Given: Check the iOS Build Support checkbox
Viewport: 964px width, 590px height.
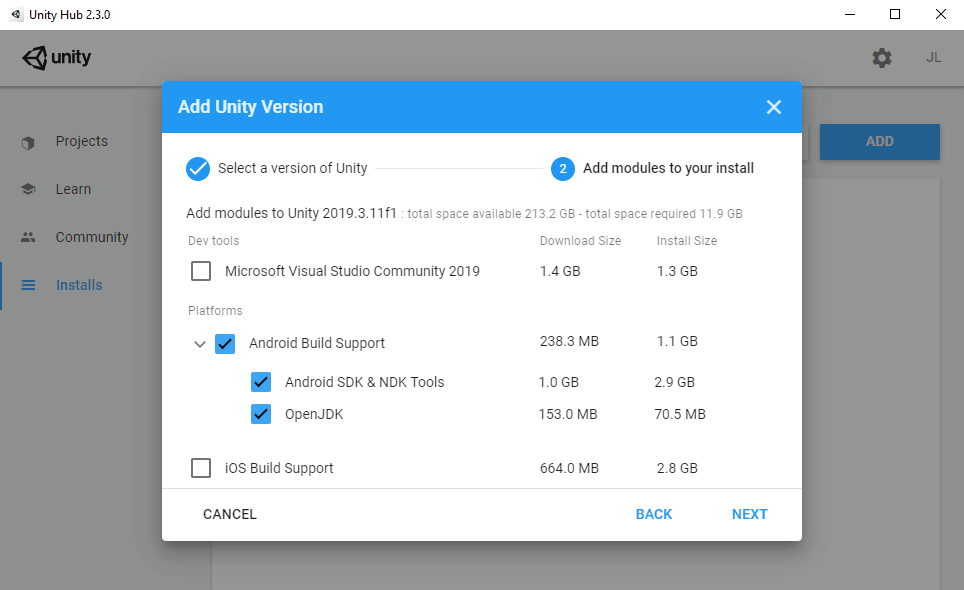Looking at the screenshot, I should [x=201, y=468].
